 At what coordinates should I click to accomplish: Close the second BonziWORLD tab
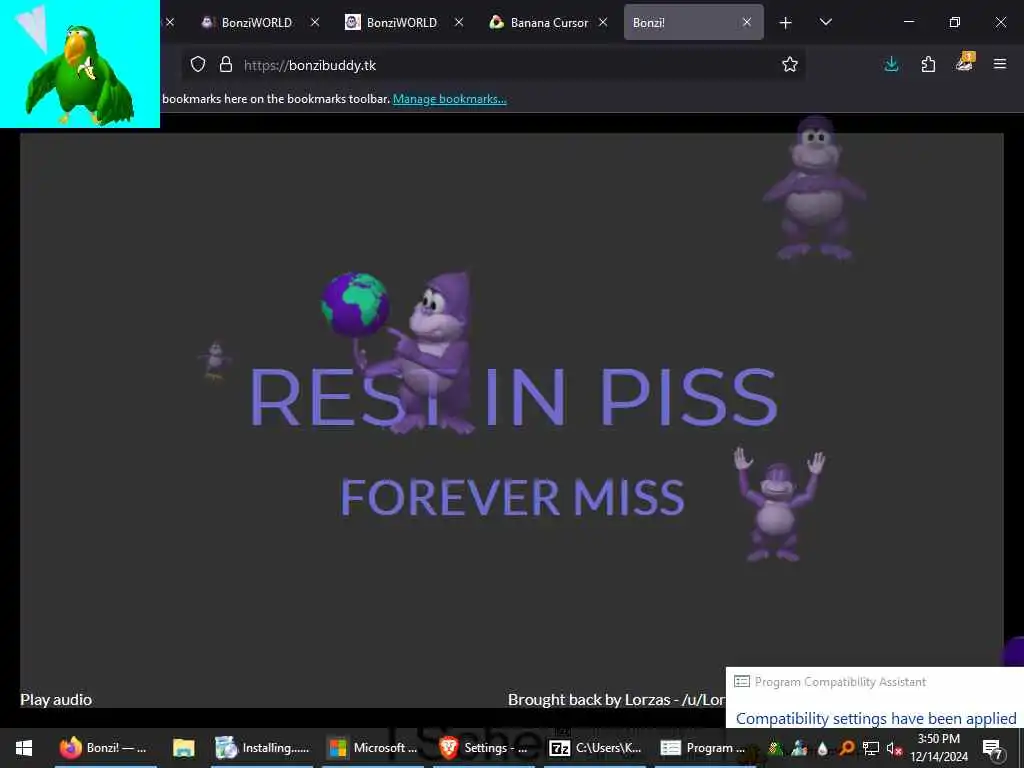459,22
